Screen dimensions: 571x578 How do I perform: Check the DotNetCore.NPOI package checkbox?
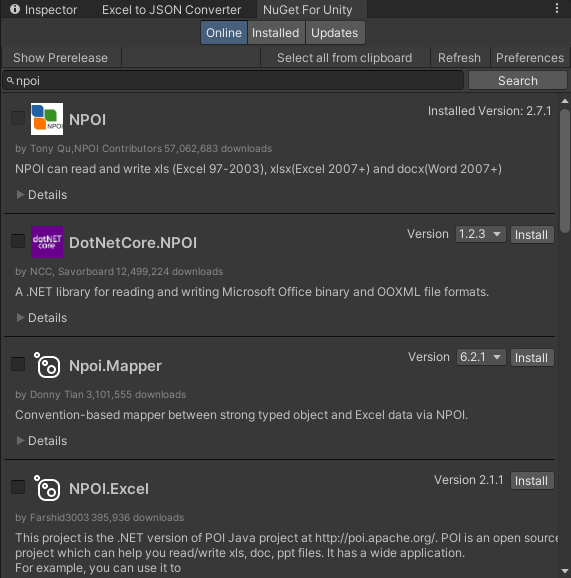pos(18,241)
